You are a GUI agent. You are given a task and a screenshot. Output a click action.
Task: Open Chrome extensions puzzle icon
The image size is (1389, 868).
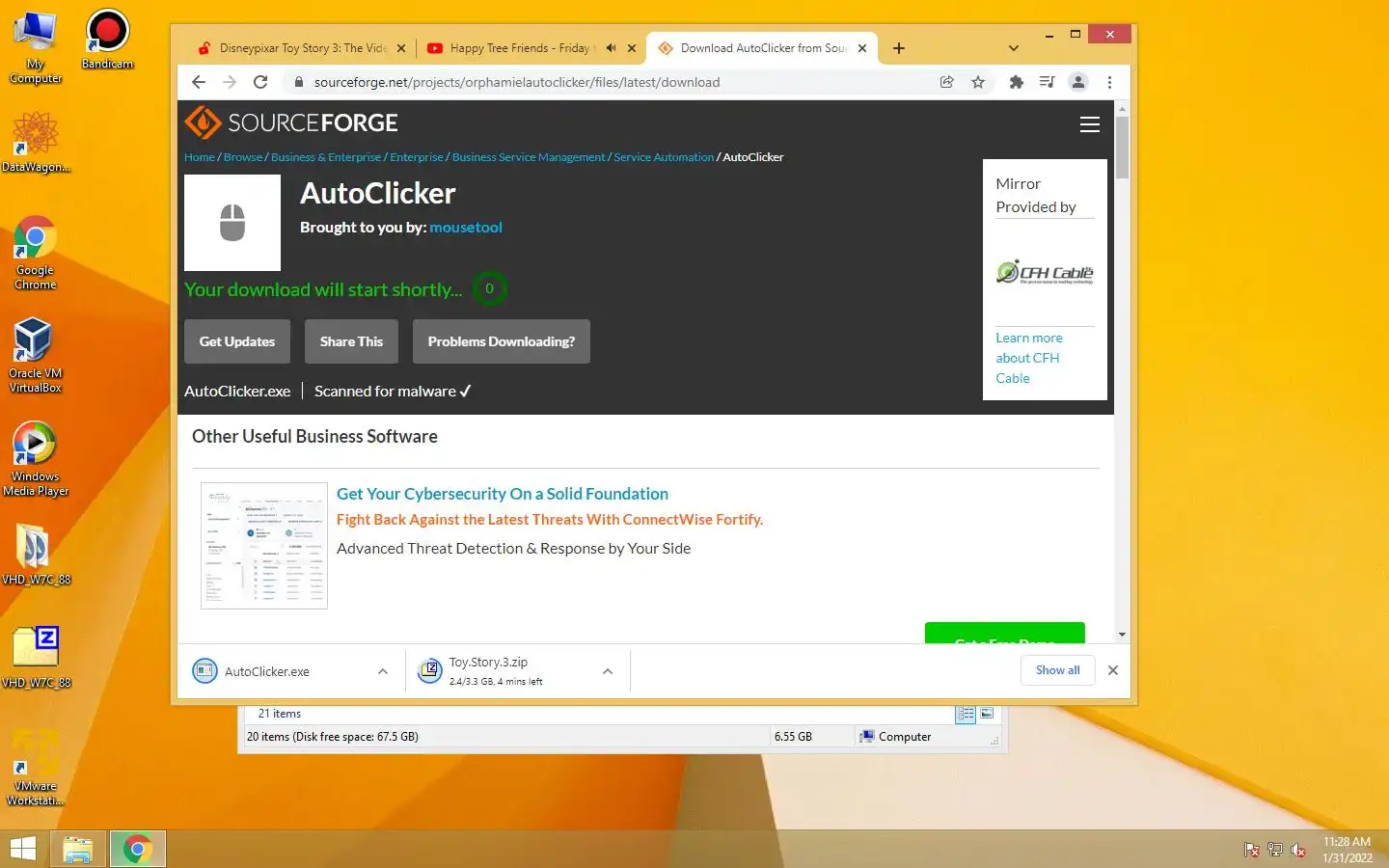[x=1016, y=82]
